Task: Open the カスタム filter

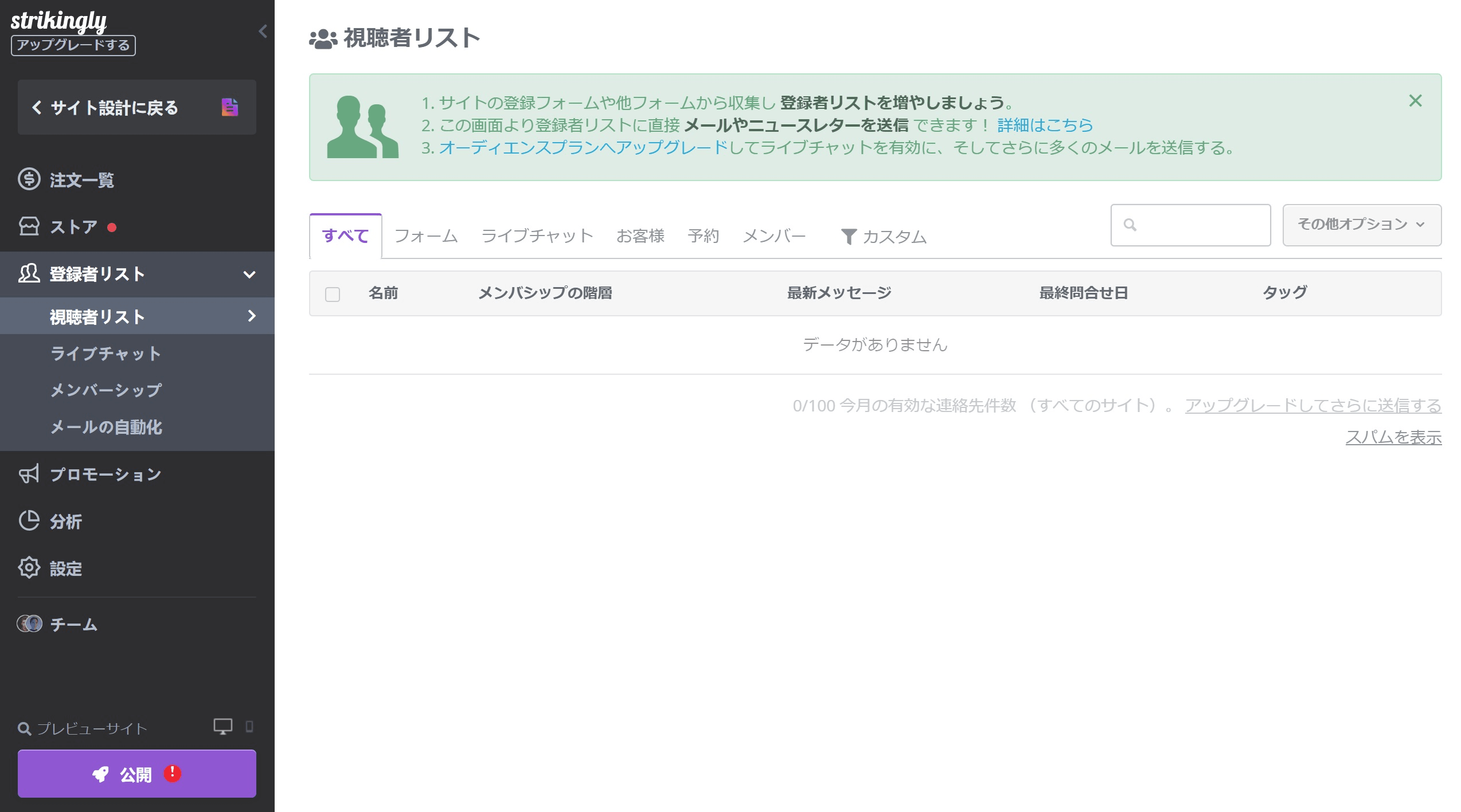Action: coord(884,237)
